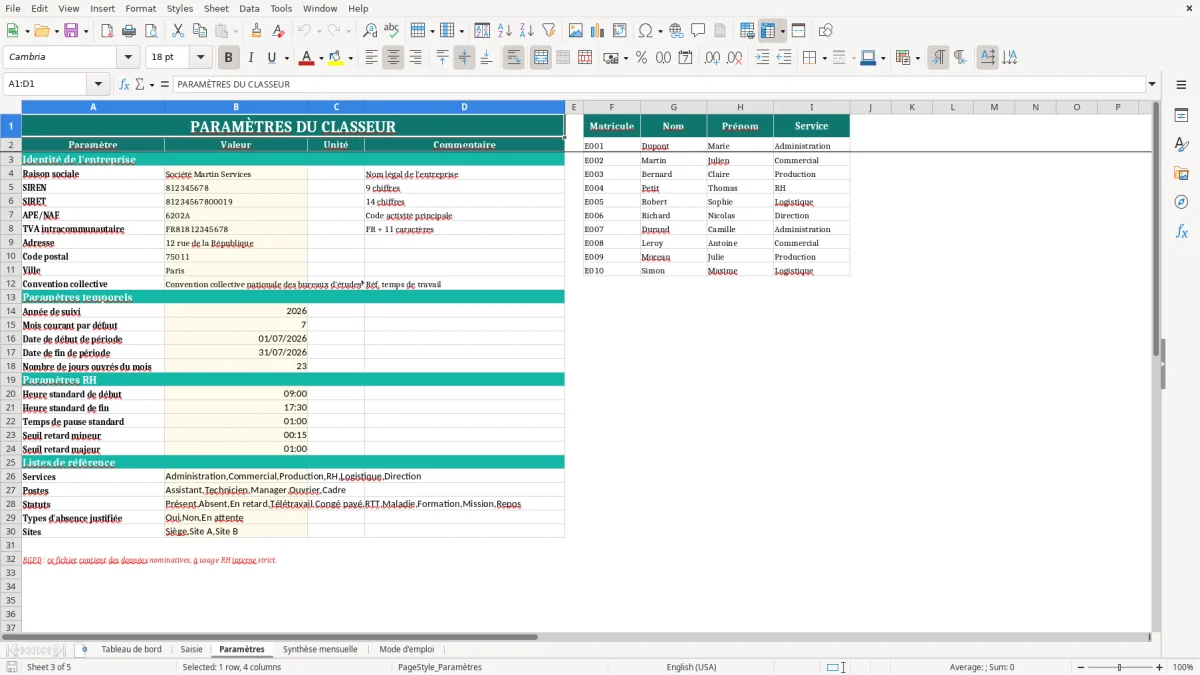Image resolution: width=1200 pixels, height=675 pixels.
Task: Open the sidebar Properties panel
Action: point(1181,116)
